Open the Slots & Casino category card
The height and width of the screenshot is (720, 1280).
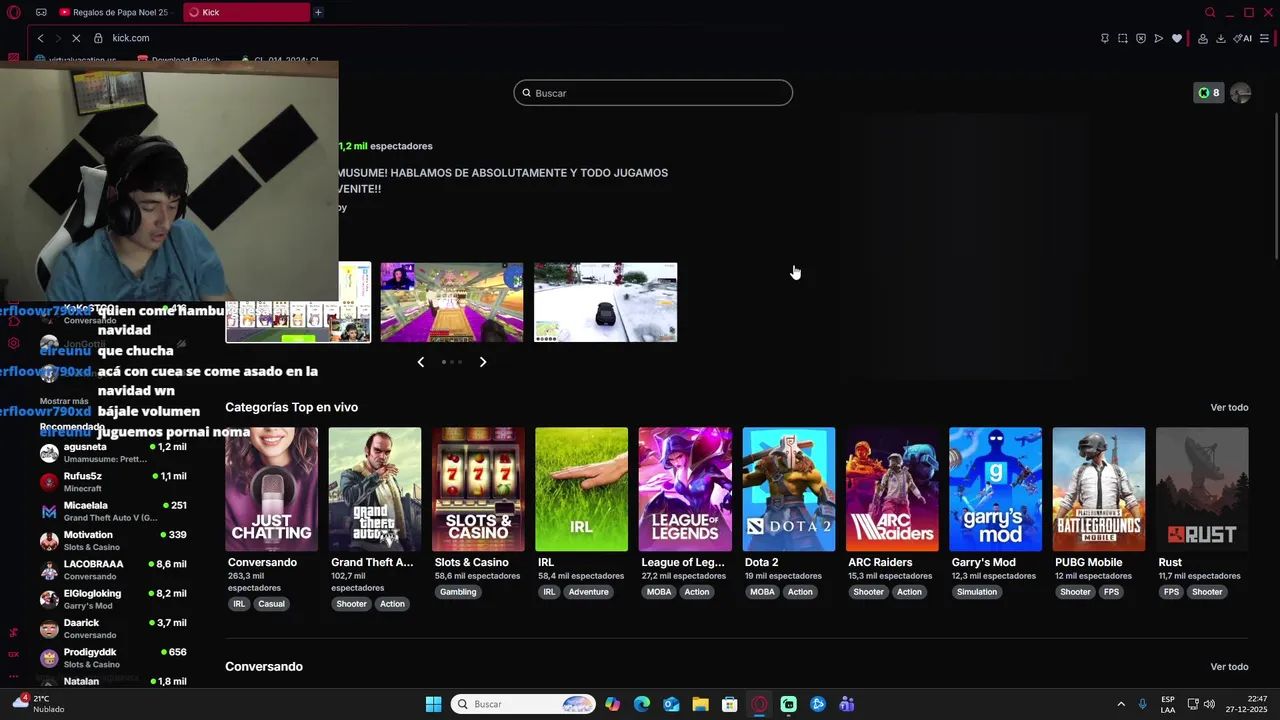click(x=478, y=489)
